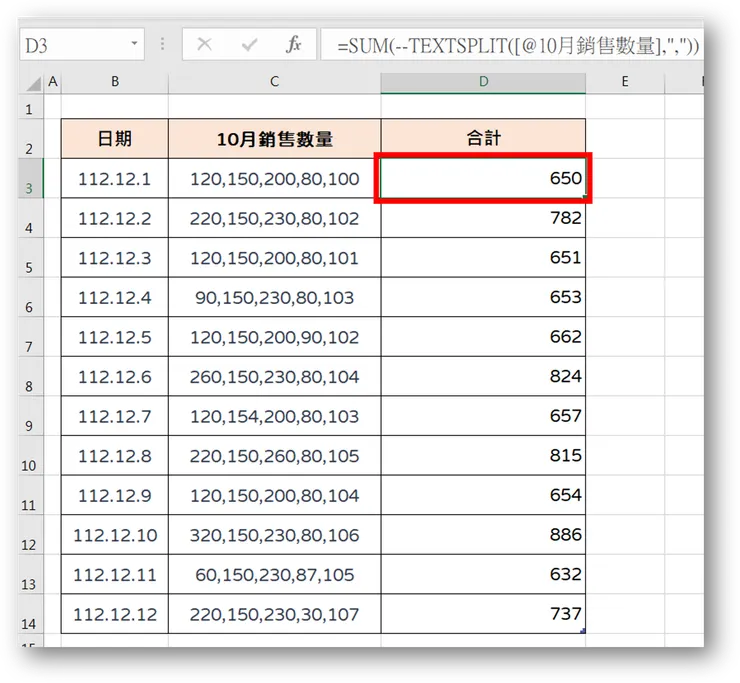Select the total cell showing 824
This screenshot has height=683, width=740.
[x=483, y=377]
